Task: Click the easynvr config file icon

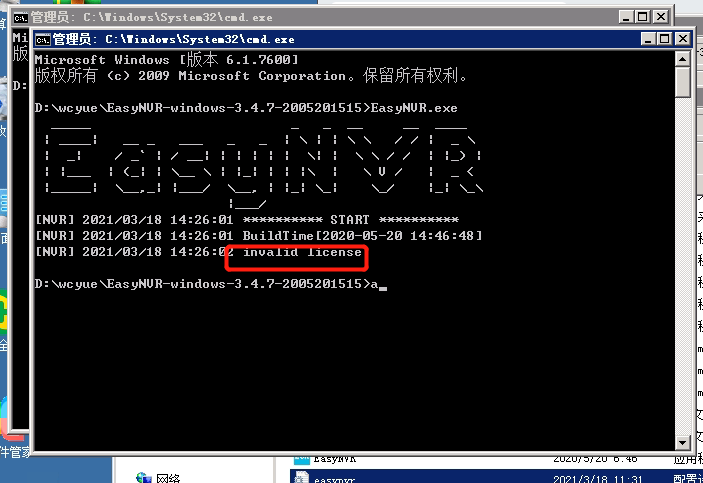Action: click(x=302, y=477)
